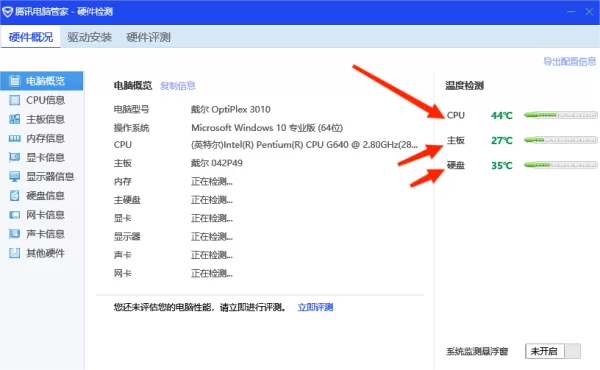
Task: Click the 立即评测 link
Action: click(315, 307)
